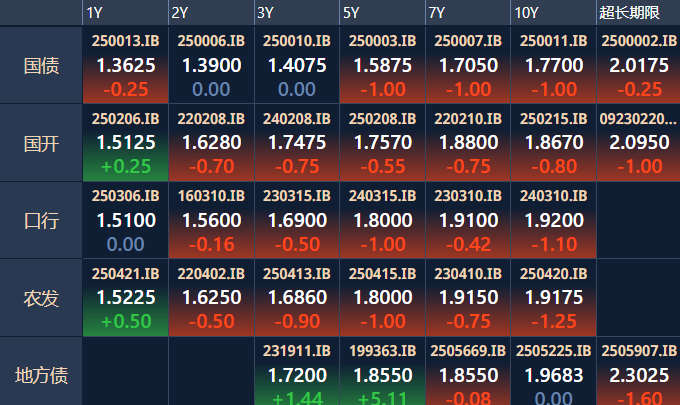Select the 国开 row label

click(x=41, y=143)
